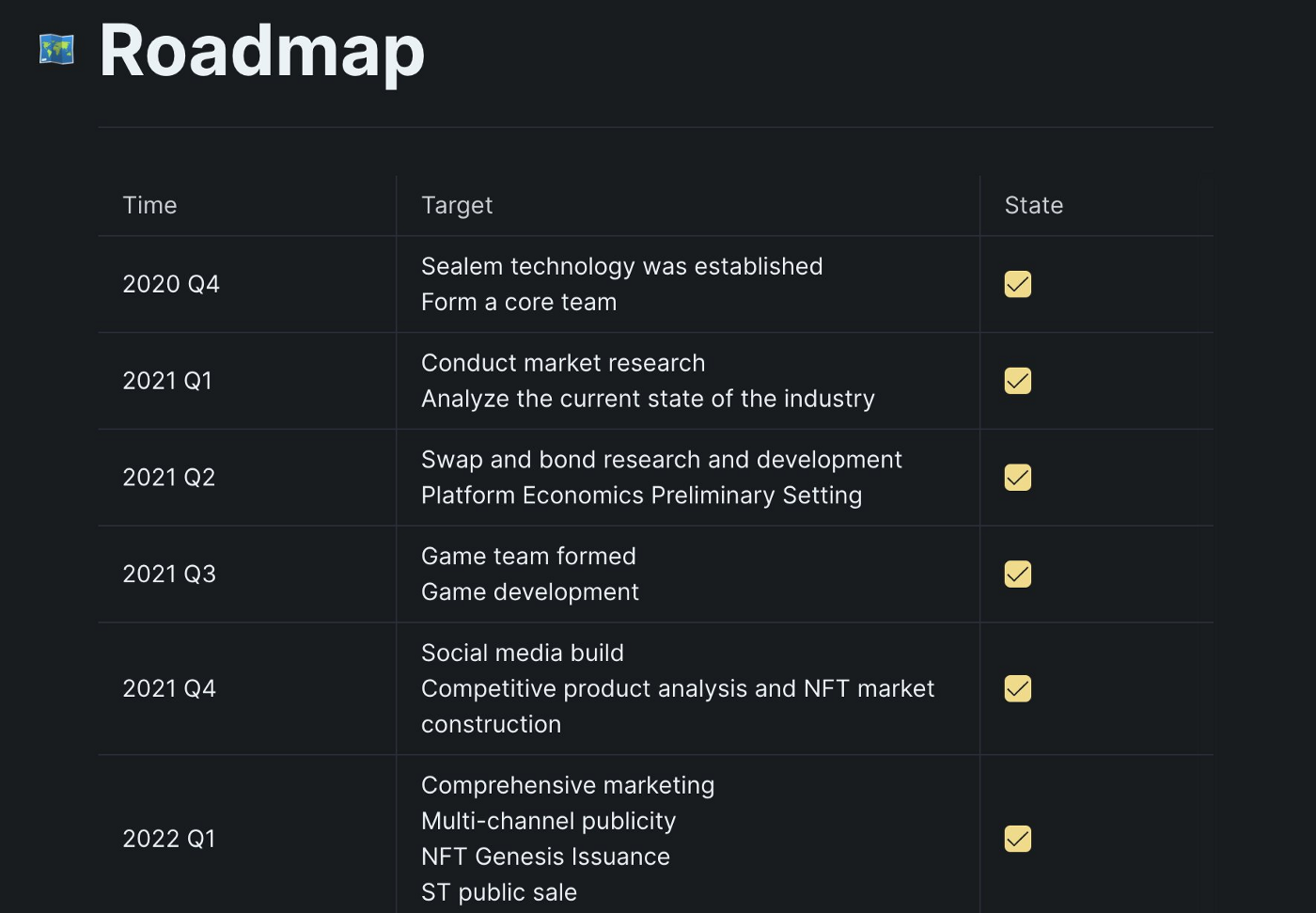The width and height of the screenshot is (1316, 913).
Task: Click the Time column header
Action: (150, 205)
